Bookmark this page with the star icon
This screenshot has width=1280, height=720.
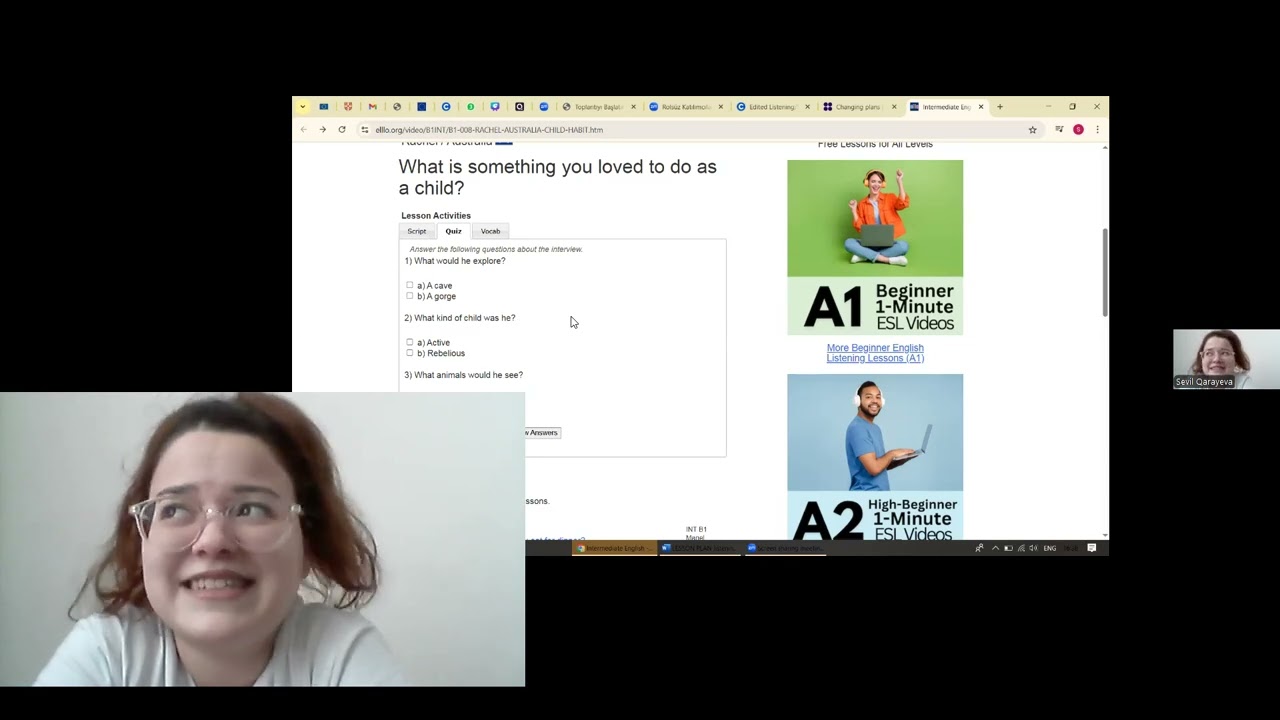[1033, 130]
